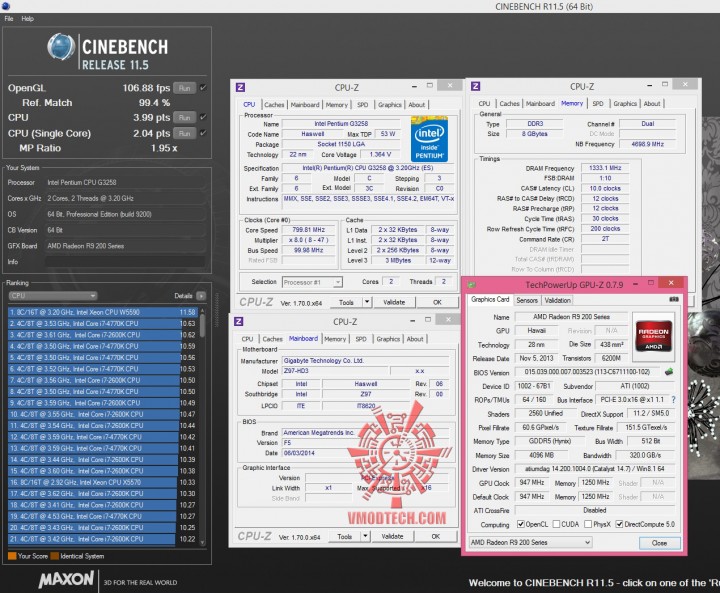The height and width of the screenshot is (593, 720).
Task: Click the GPU-Z Driver Version field
Action: coord(595,469)
